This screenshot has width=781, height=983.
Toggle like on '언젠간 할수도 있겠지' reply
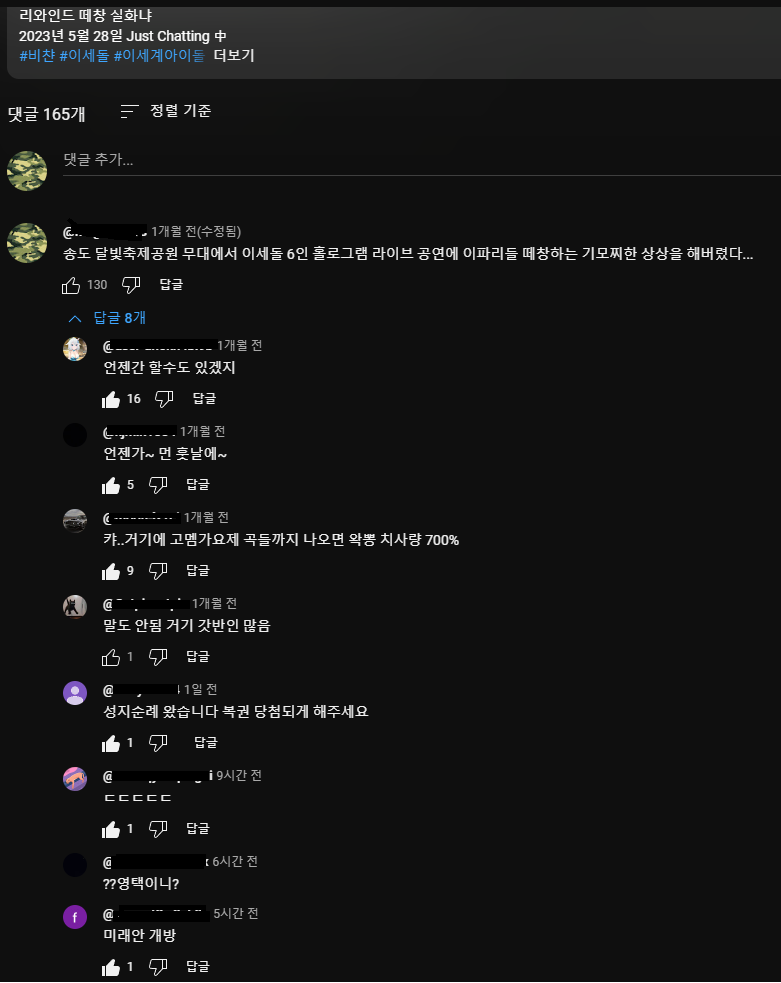tap(111, 399)
